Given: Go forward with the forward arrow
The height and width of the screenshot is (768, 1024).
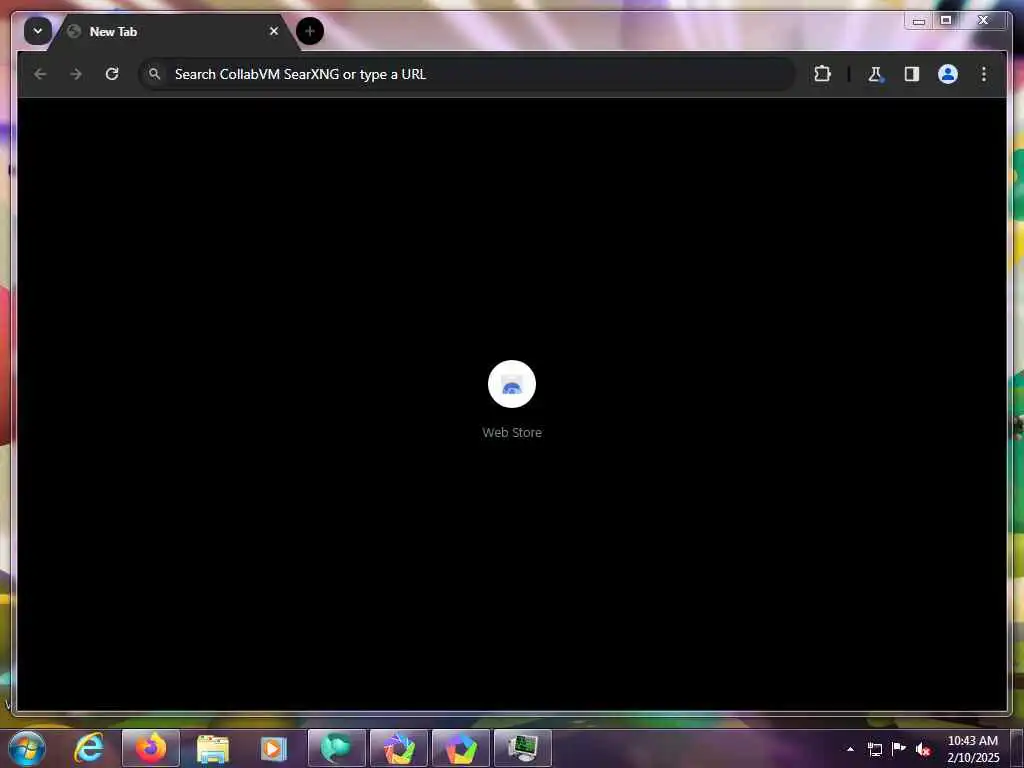Looking at the screenshot, I should (x=76, y=74).
